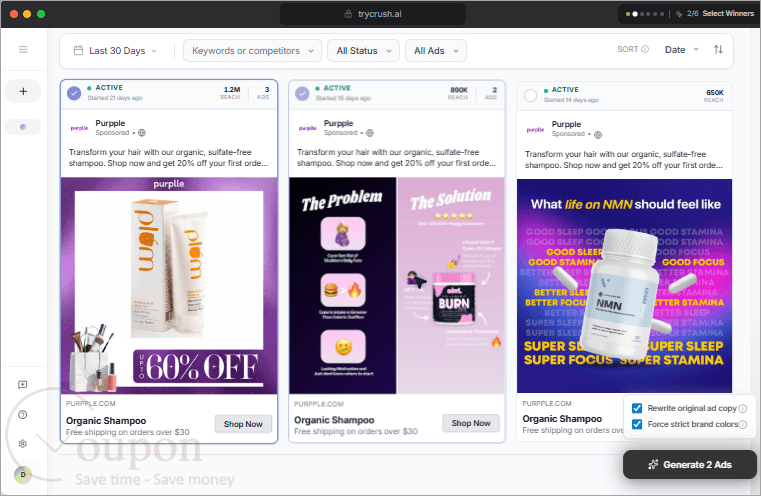Viewport: 761px width, 496px height.
Task: Click the calendar icon in date filter
Action: tap(78, 50)
